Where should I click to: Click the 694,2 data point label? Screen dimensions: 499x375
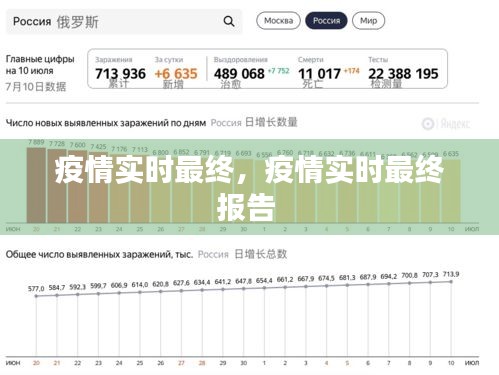(x=389, y=277)
